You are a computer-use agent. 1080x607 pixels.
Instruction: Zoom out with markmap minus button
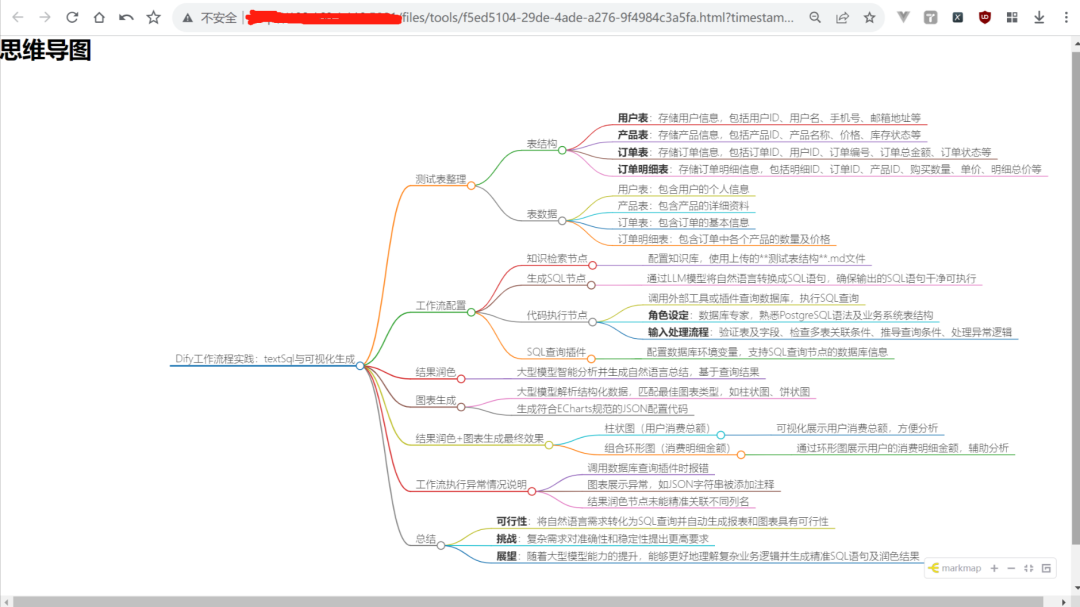[x=1011, y=568]
